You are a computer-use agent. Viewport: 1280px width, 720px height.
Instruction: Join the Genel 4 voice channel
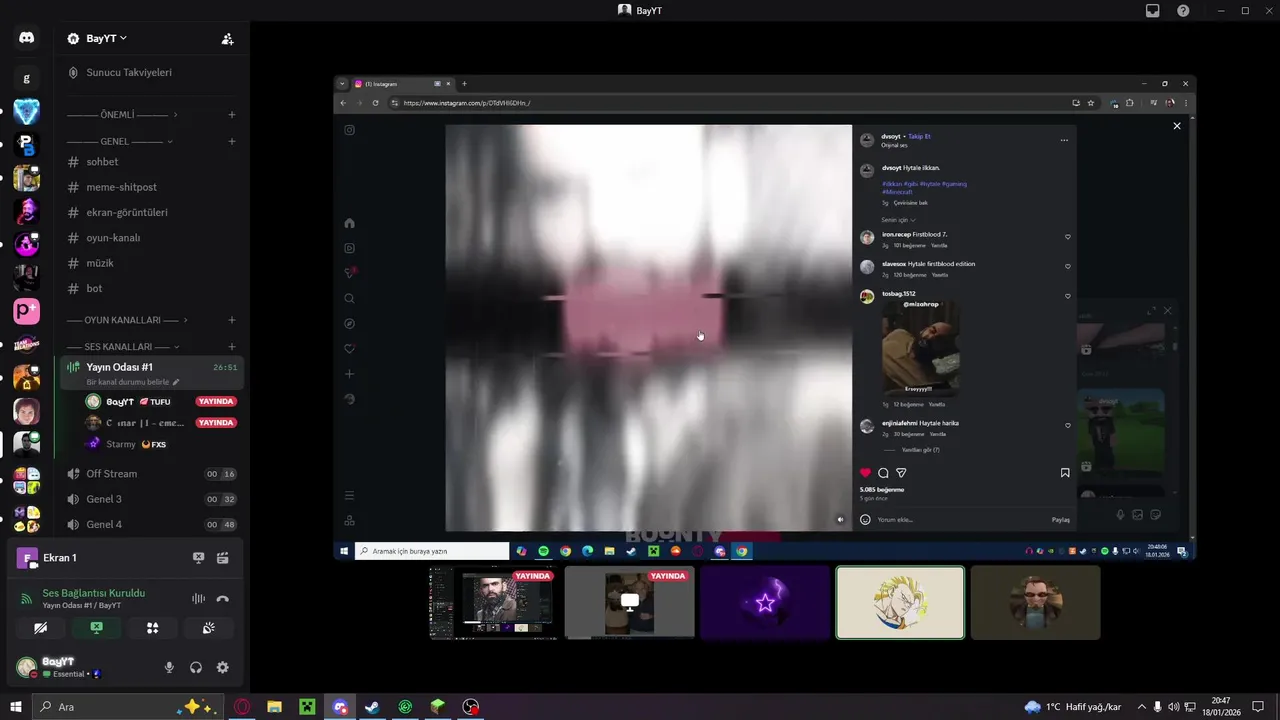(151, 524)
